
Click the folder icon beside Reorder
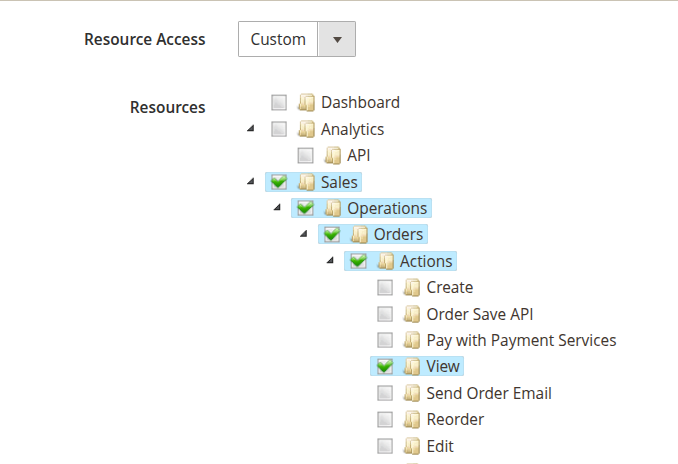pyautogui.click(x=411, y=419)
